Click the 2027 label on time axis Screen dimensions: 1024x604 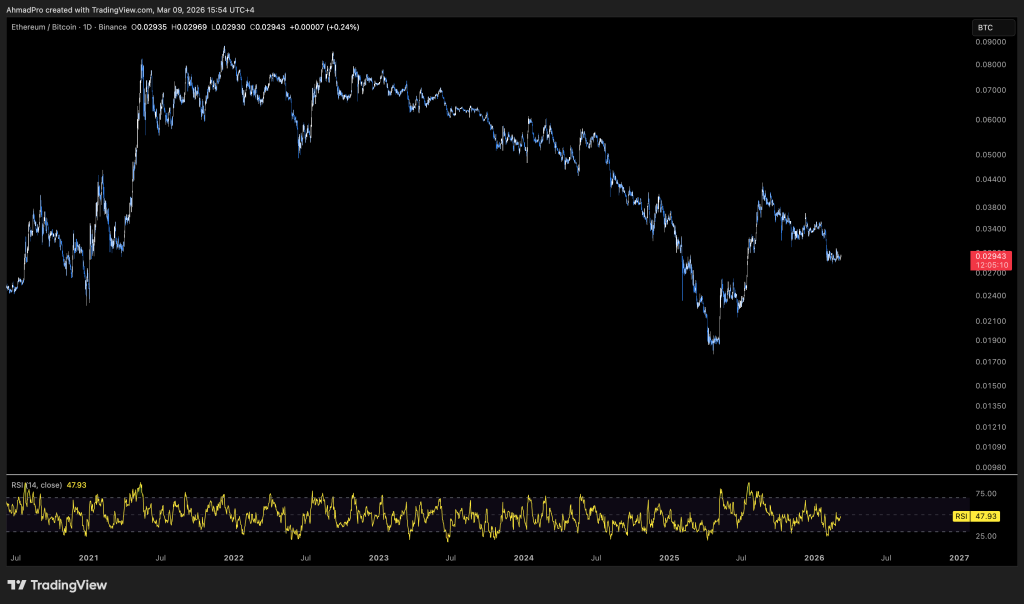959,556
